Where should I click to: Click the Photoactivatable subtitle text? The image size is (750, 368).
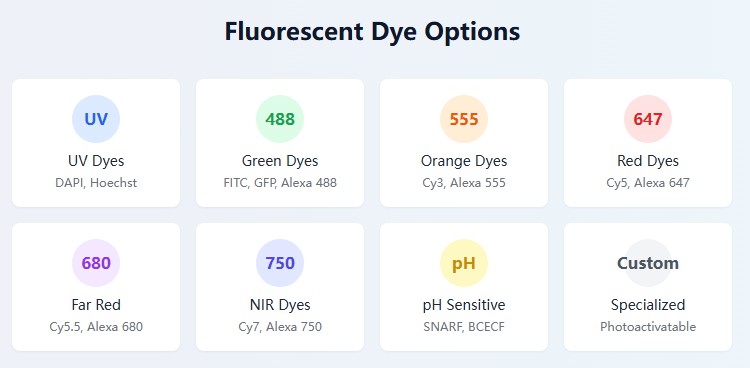(x=648, y=327)
